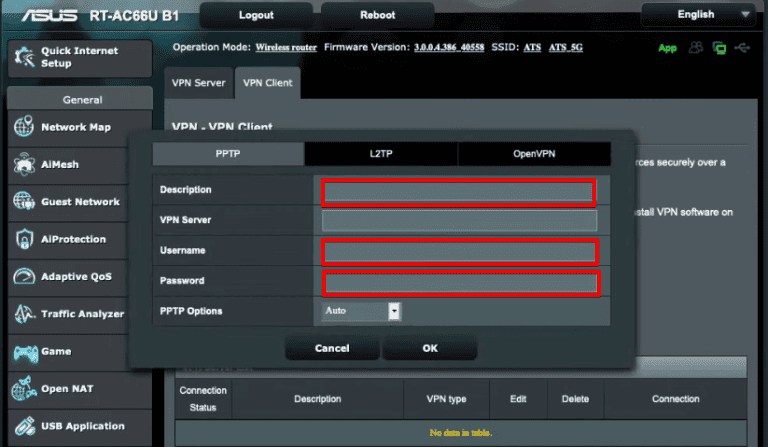Click the Delete column header
This screenshot has width=768, height=447.
click(576, 399)
